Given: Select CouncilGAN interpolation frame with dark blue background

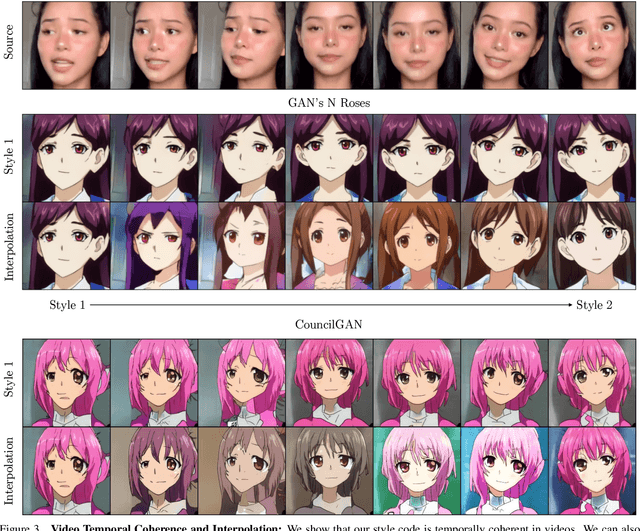Looking at the screenshot, I should (592, 471).
